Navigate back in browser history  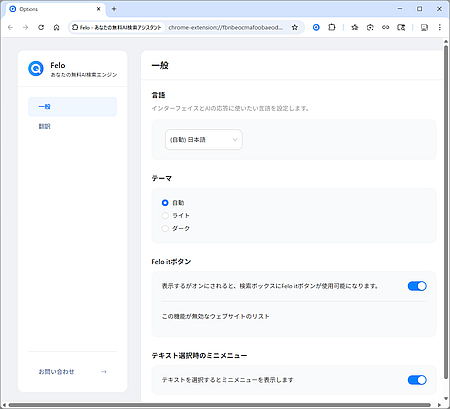coord(10,27)
